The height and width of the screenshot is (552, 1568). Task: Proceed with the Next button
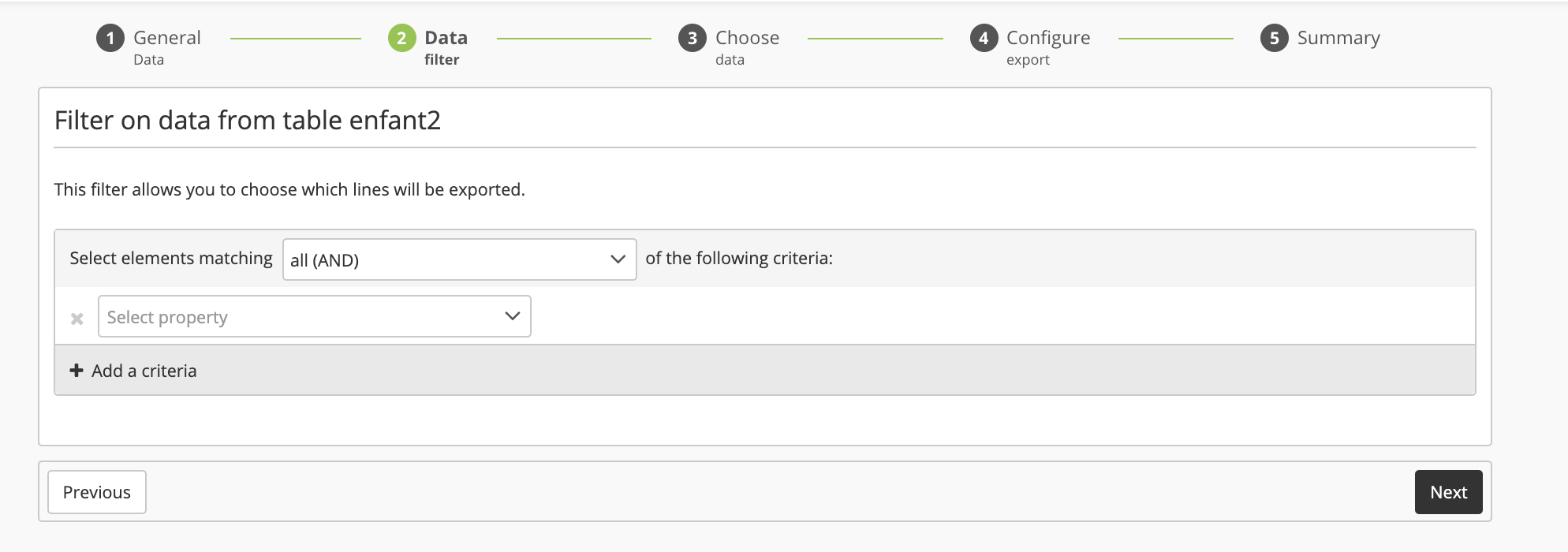coord(1448,492)
